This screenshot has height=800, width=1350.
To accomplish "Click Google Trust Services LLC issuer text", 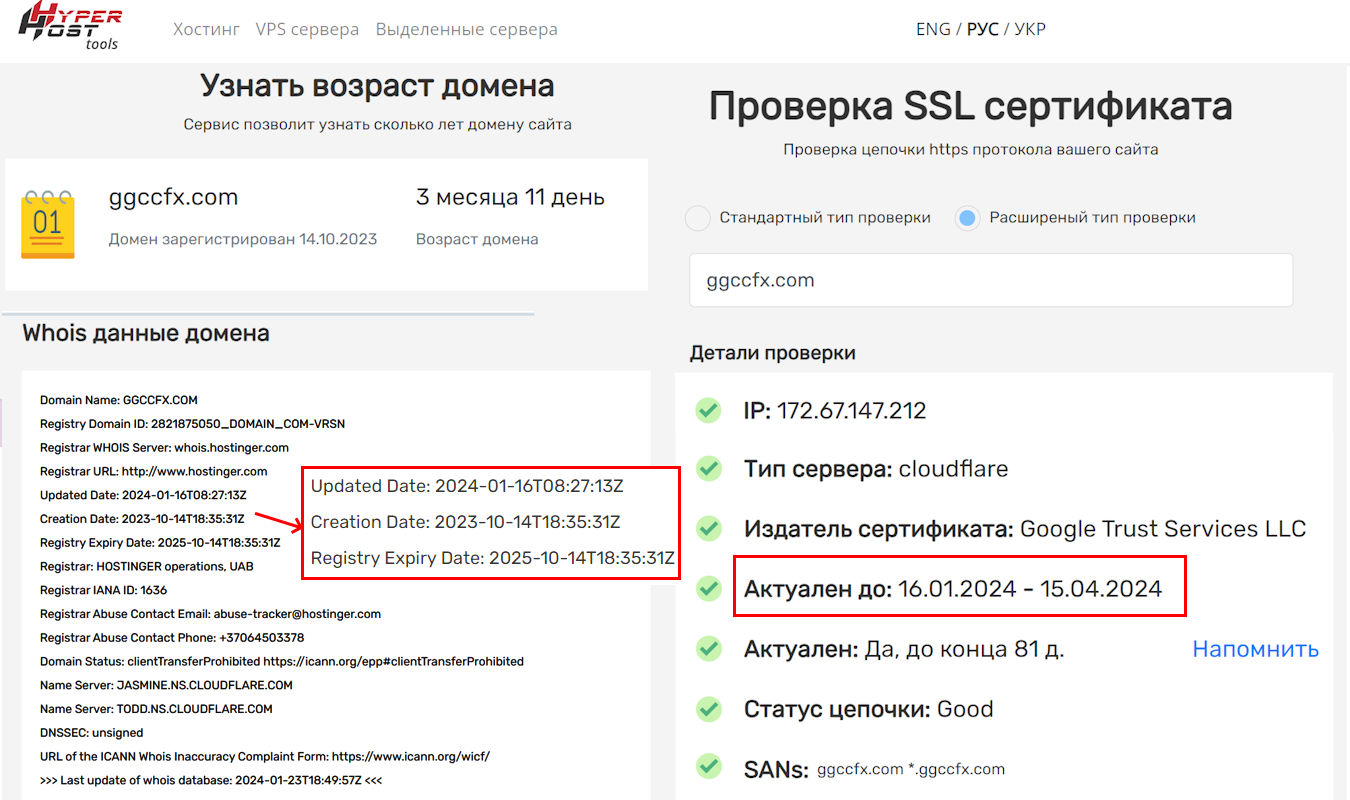I will [1163, 528].
